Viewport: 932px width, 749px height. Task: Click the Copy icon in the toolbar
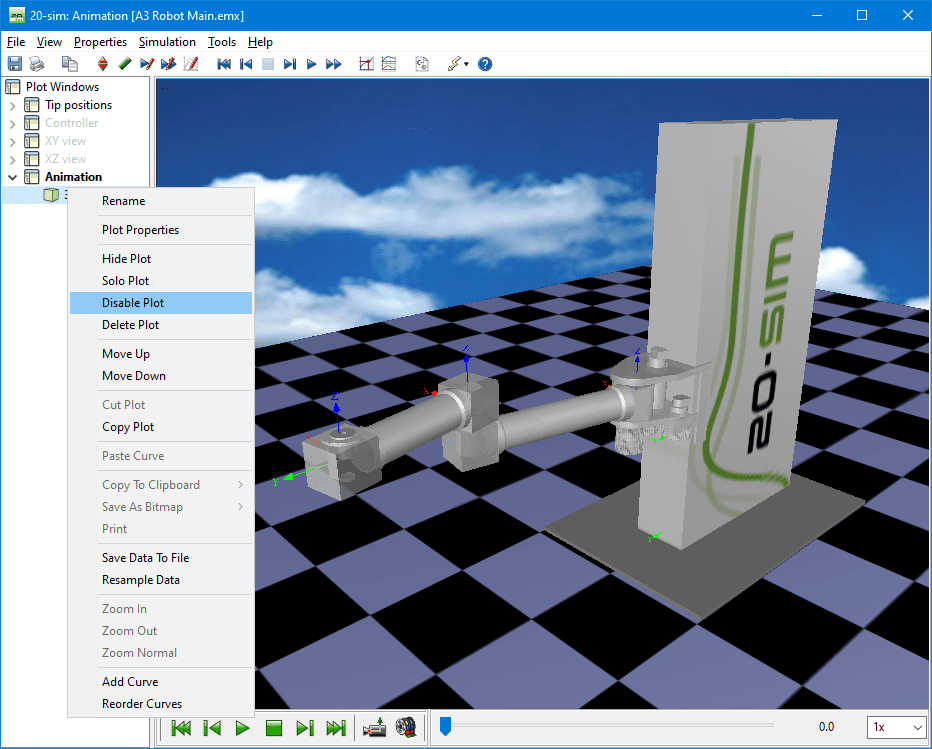click(69, 64)
